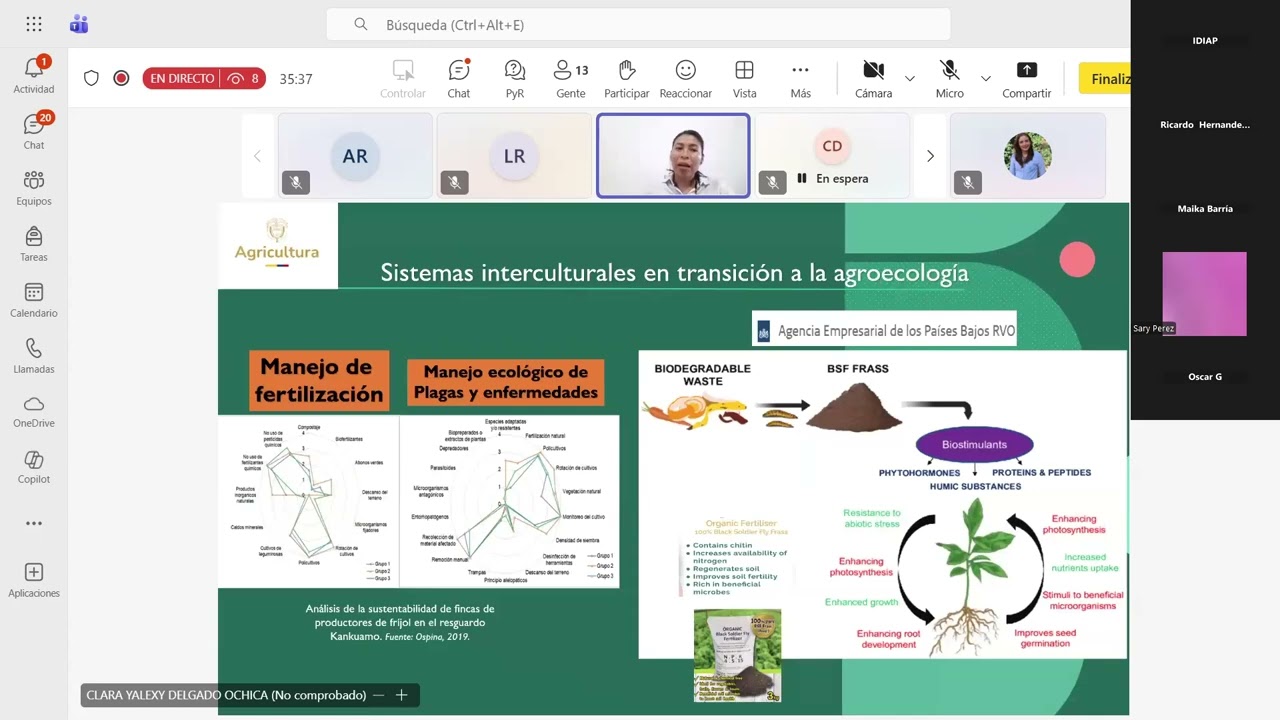Select the CD participant tile En espera
1280x720 pixels.
click(832, 156)
